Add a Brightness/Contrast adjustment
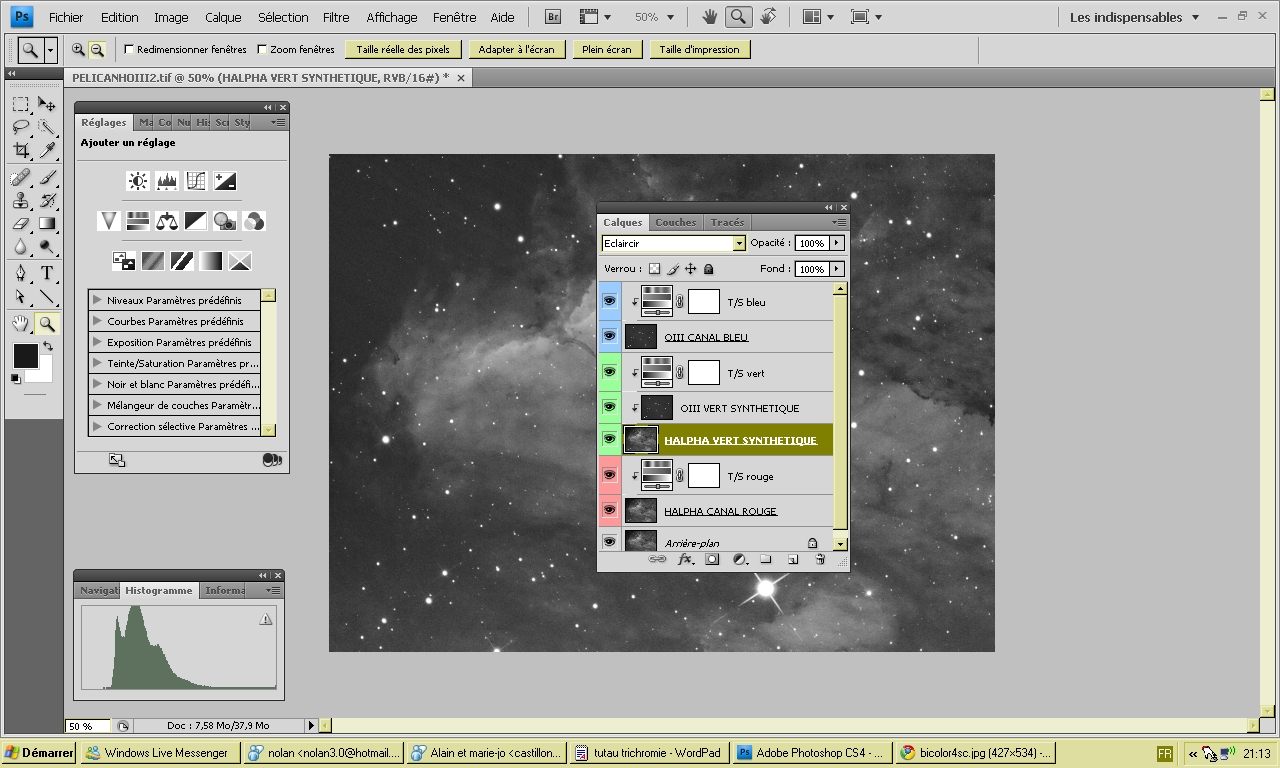The image size is (1280, 768). pyautogui.click(x=138, y=181)
